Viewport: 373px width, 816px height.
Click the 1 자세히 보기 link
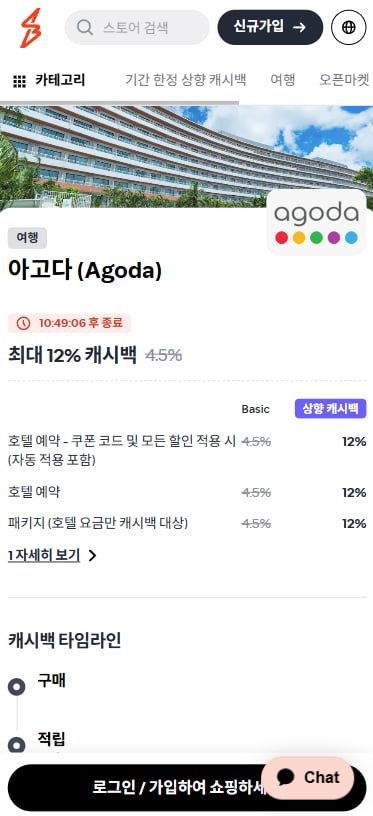[x=44, y=556]
